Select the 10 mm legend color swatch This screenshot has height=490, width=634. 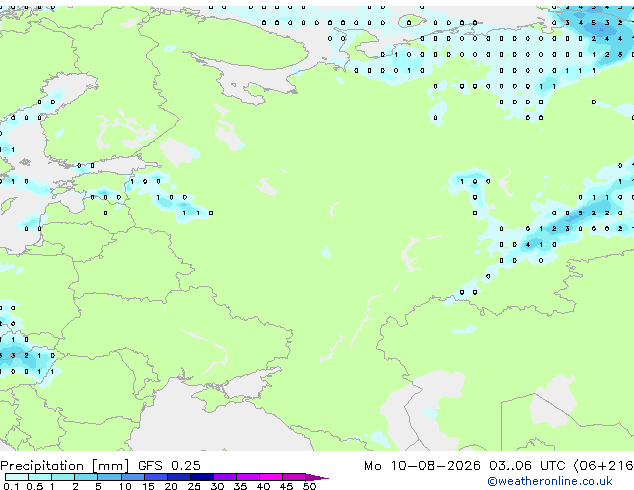(x=133, y=477)
